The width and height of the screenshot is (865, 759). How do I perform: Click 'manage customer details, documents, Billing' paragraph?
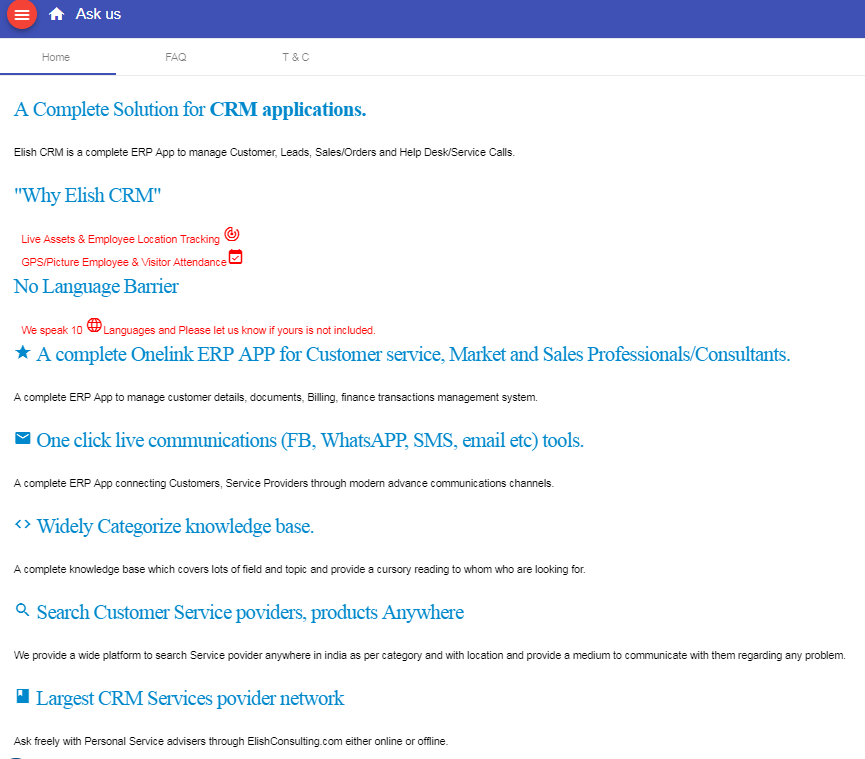(275, 397)
